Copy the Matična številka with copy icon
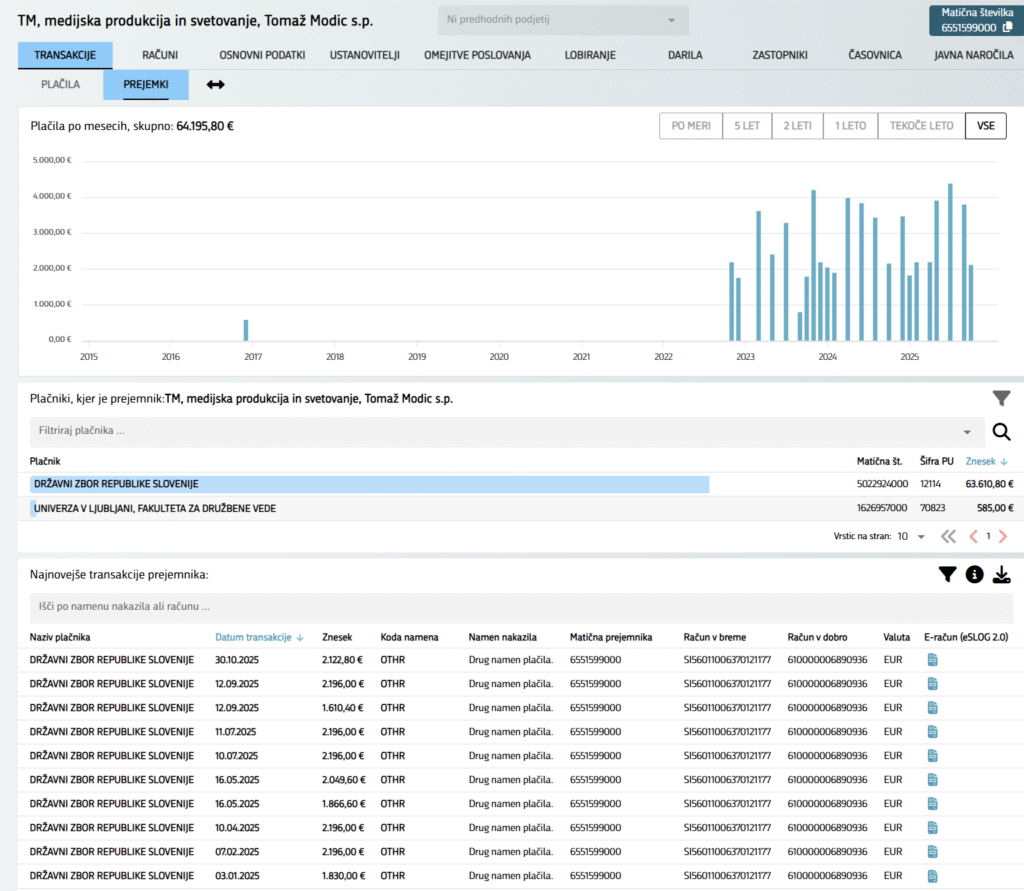 click(1007, 27)
